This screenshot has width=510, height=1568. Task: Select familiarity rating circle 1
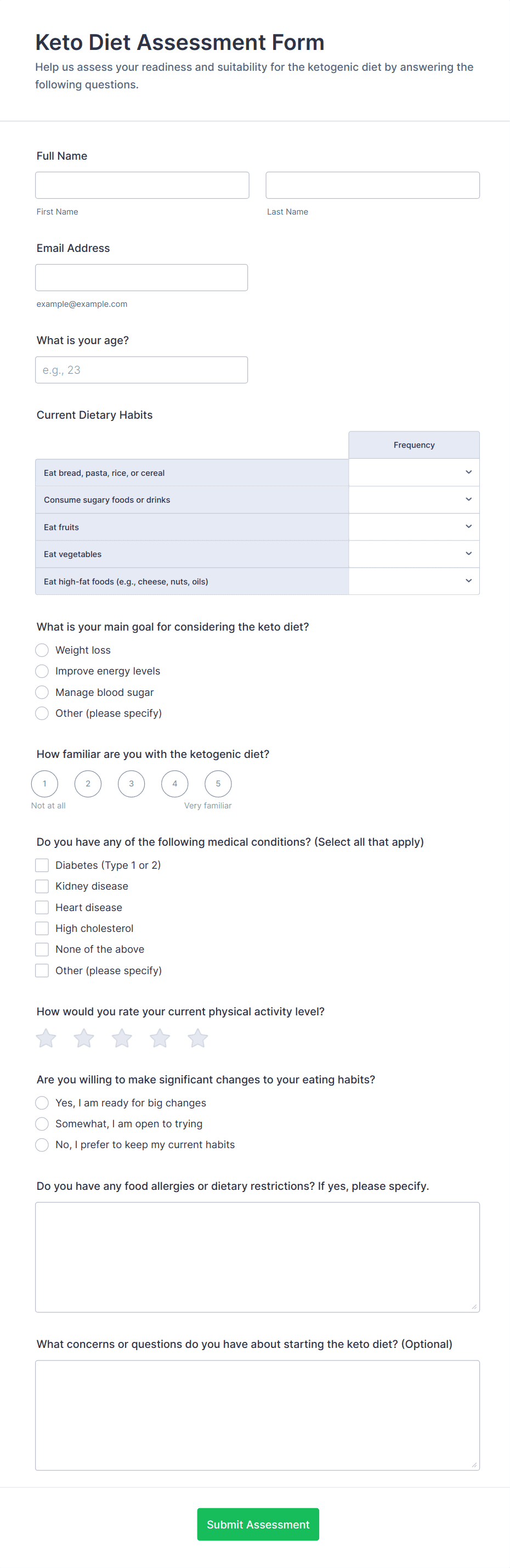44,783
